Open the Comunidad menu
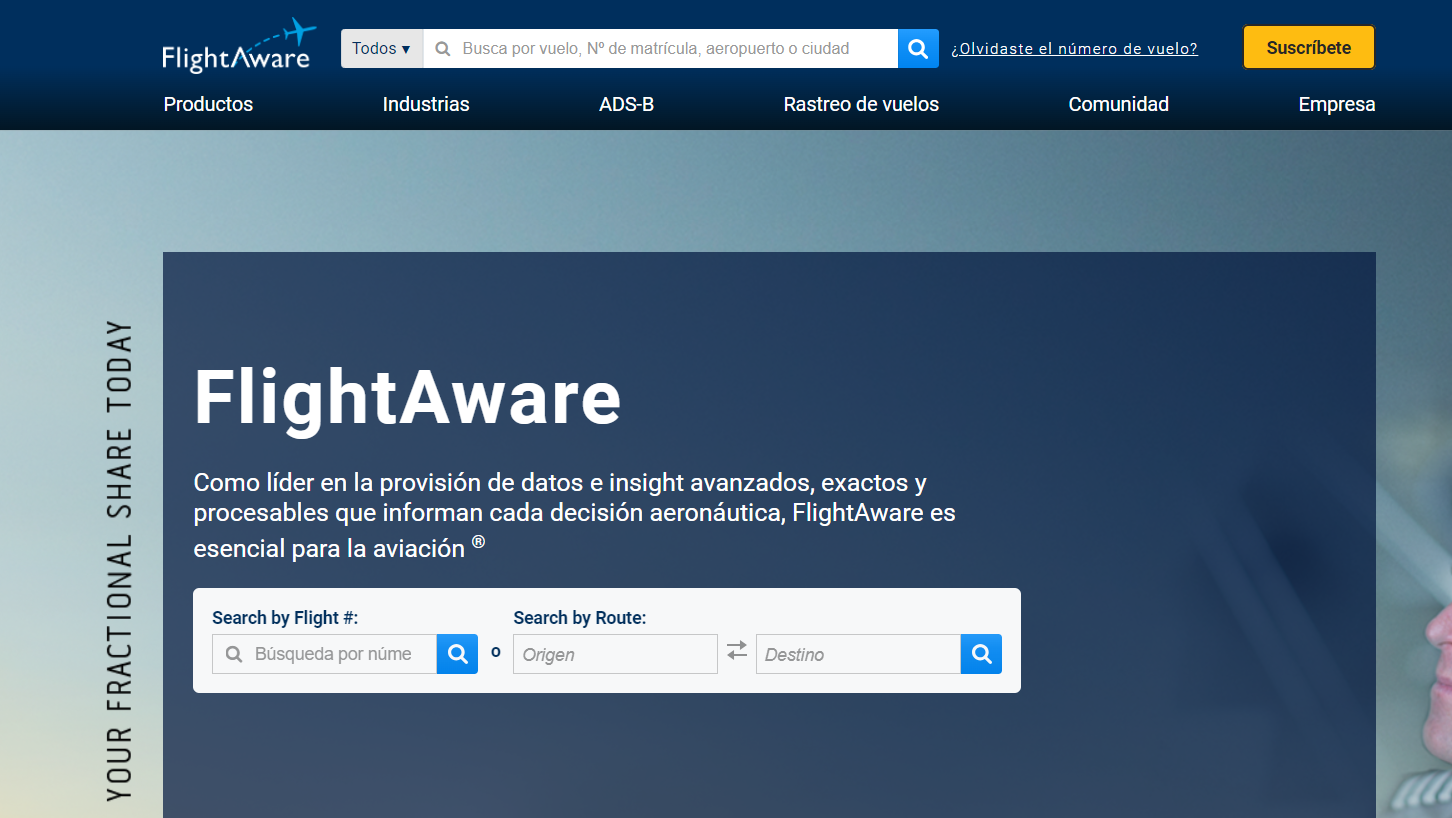The width and height of the screenshot is (1452, 818). pos(1118,104)
